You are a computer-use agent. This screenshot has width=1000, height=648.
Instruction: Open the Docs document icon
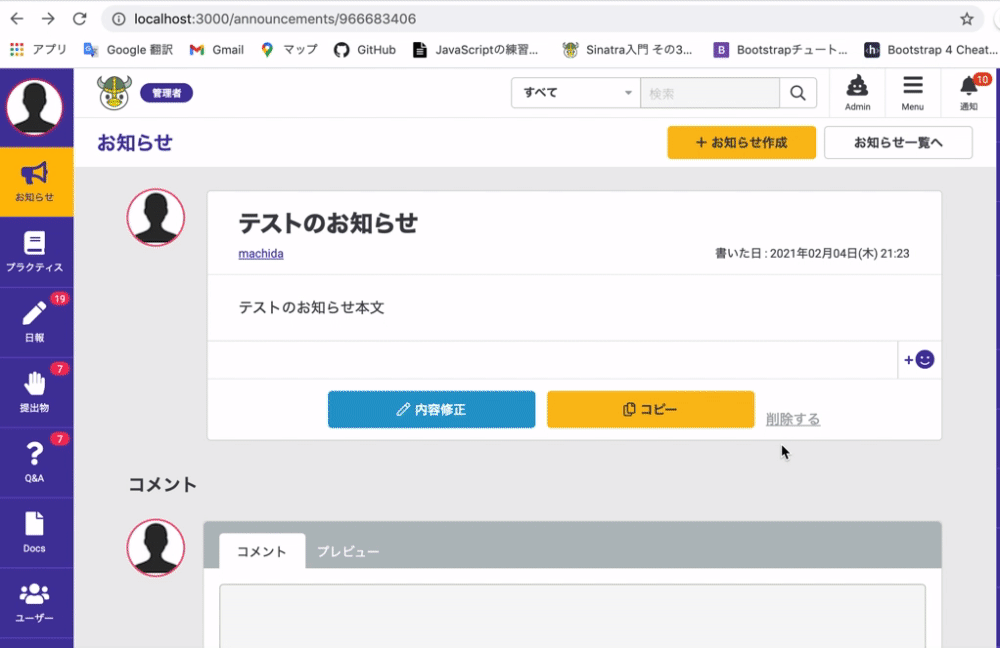[37, 530]
